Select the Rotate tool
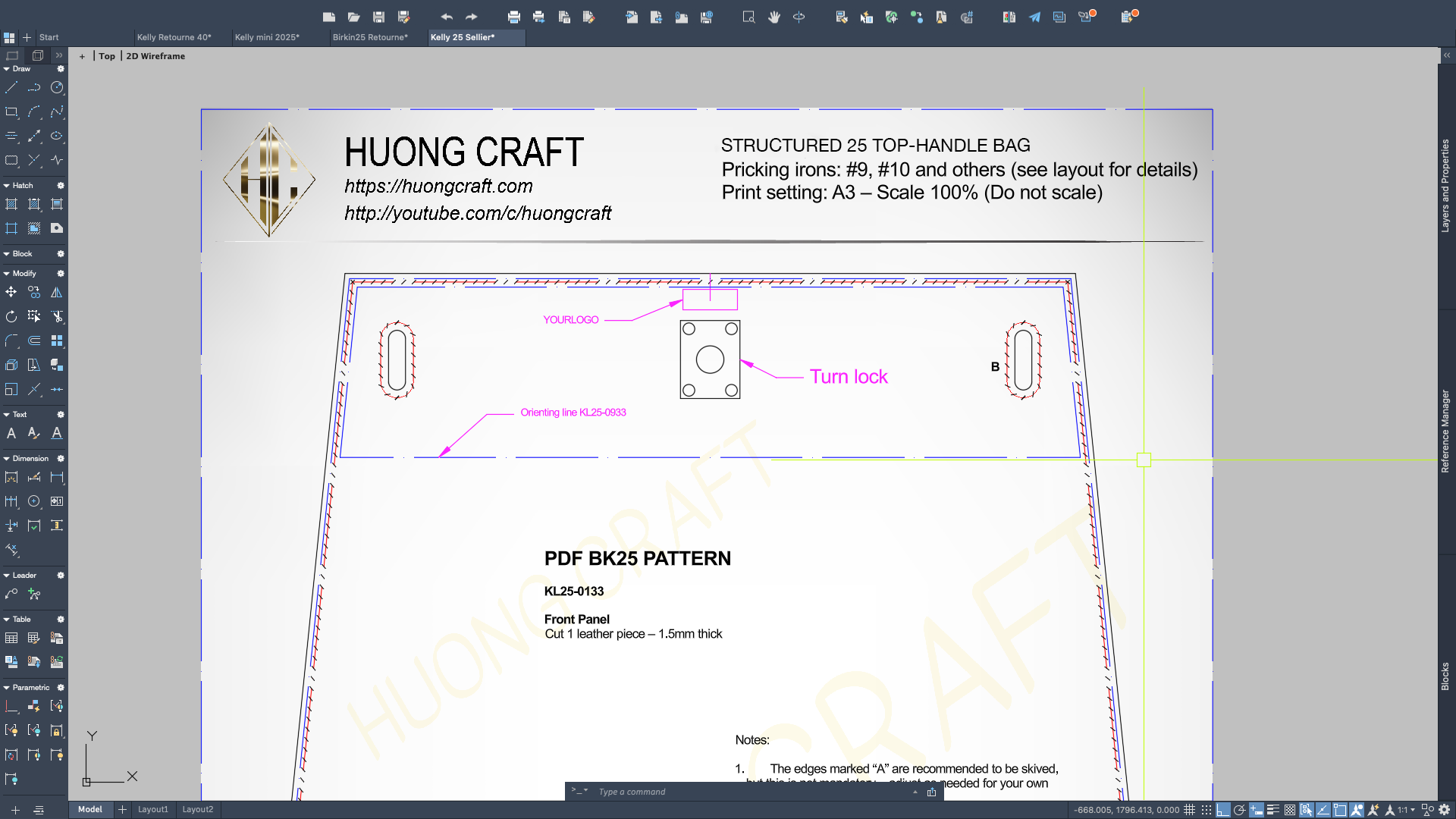Screen dimensions: 1456x819 pyautogui.click(x=11, y=316)
